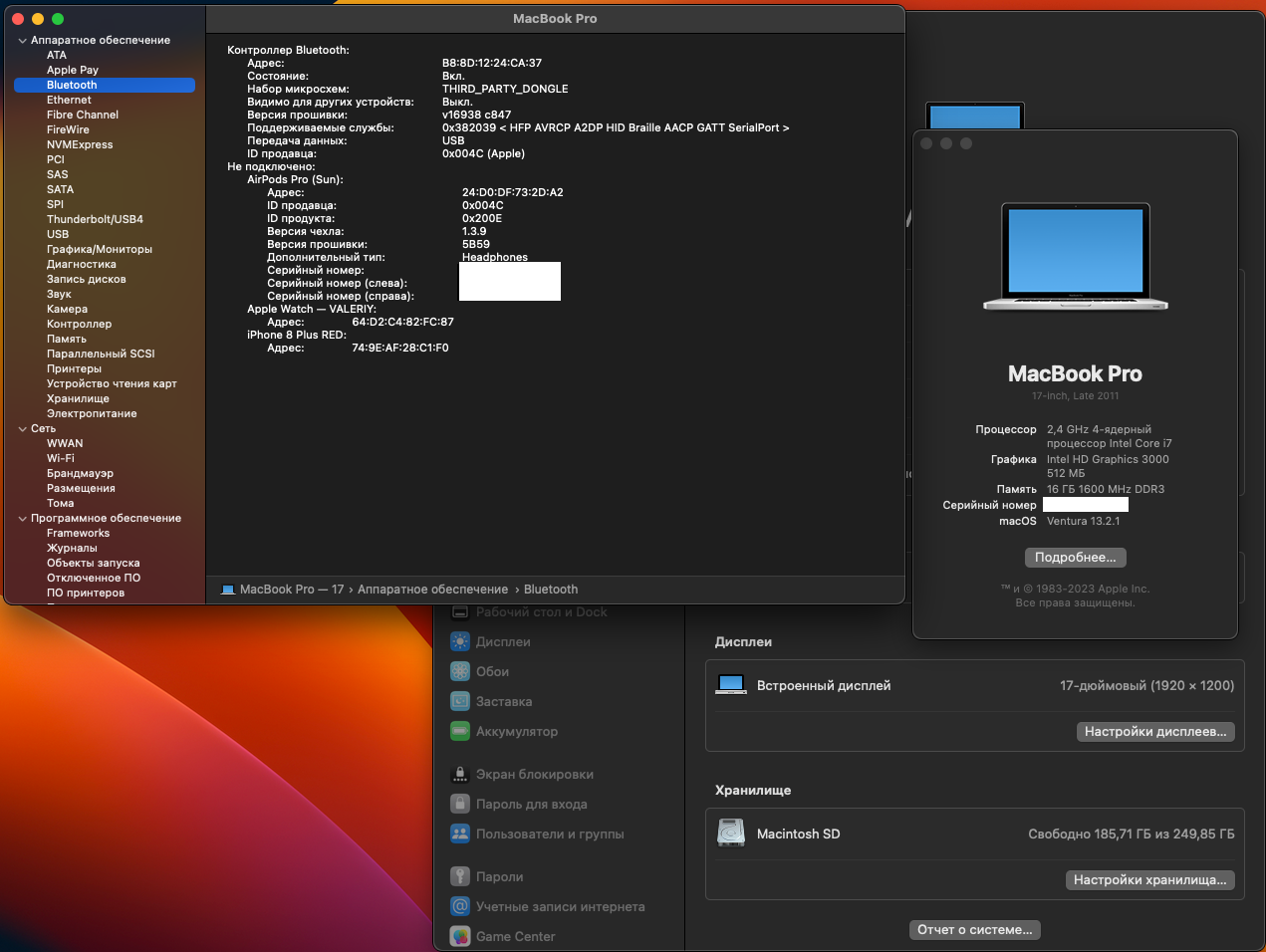
Task: Collapse the Hardware section in sidebar
Action: 22,41
